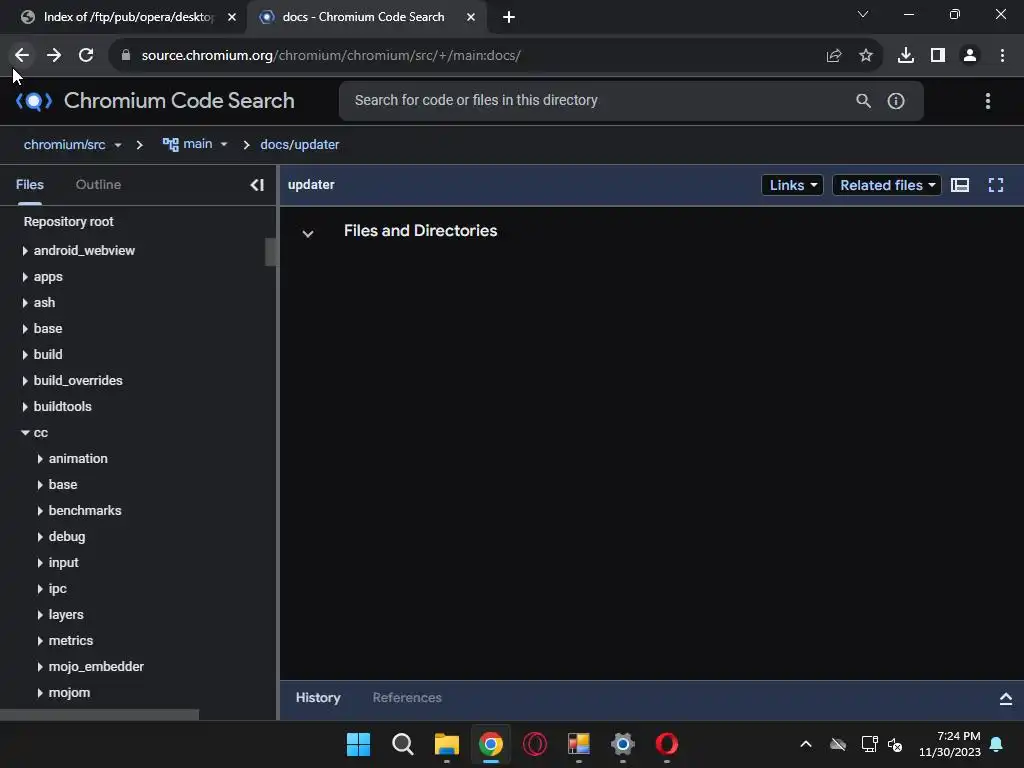Image resolution: width=1024 pixels, height=768 pixels.
Task: Select the References tab
Action: pyautogui.click(x=407, y=698)
